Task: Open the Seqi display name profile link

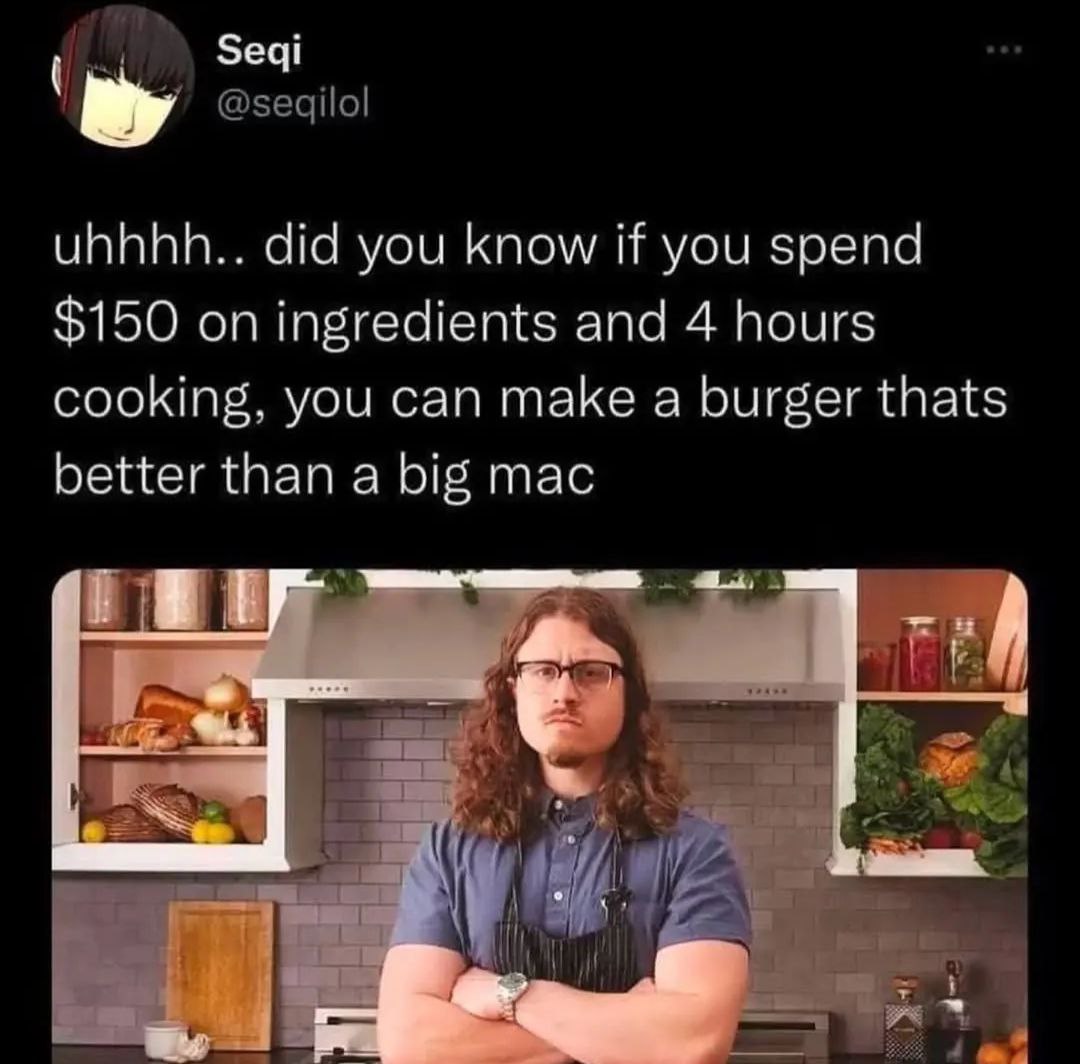Action: pyautogui.click(x=258, y=51)
